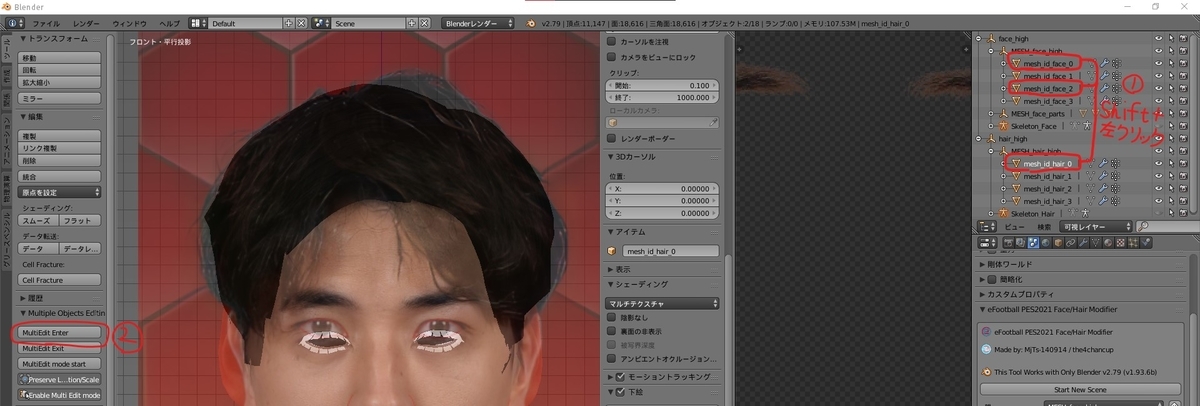Enable 裏面の非表示 checkbox
The height and width of the screenshot is (406, 1200).
point(613,330)
